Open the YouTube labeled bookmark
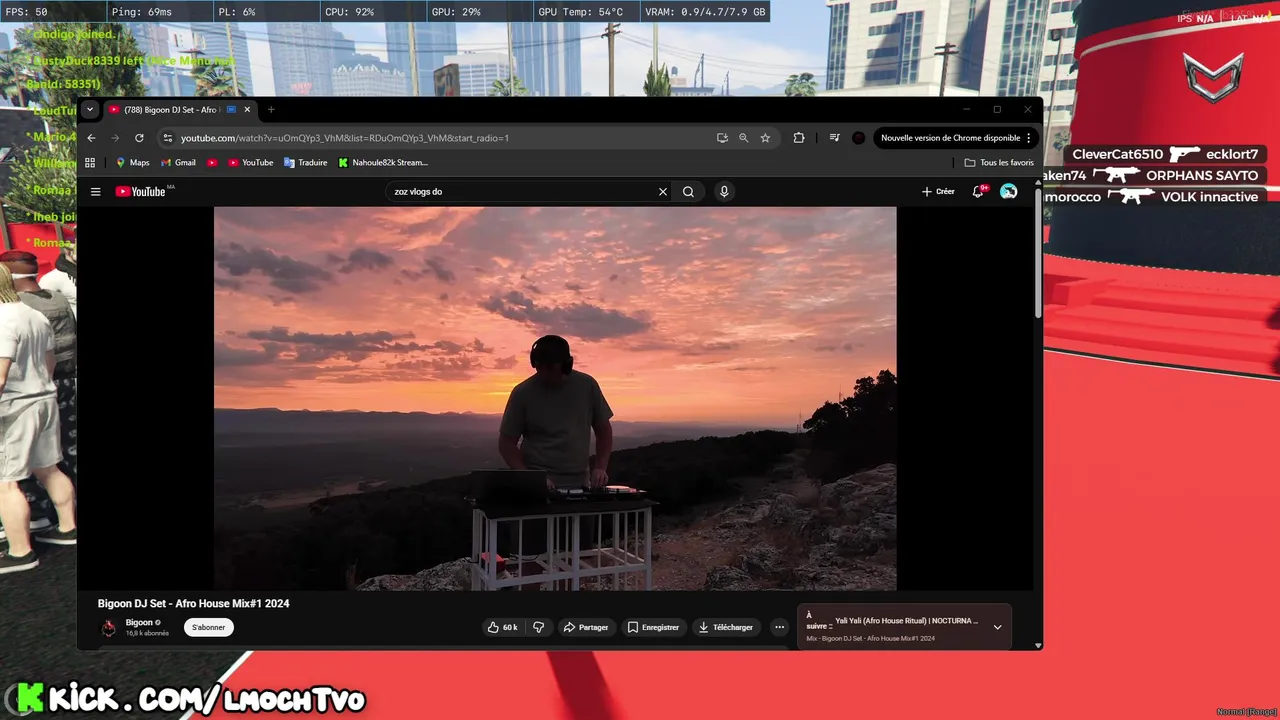Screen dimensions: 1280x720 pyautogui.click(x=250, y=162)
